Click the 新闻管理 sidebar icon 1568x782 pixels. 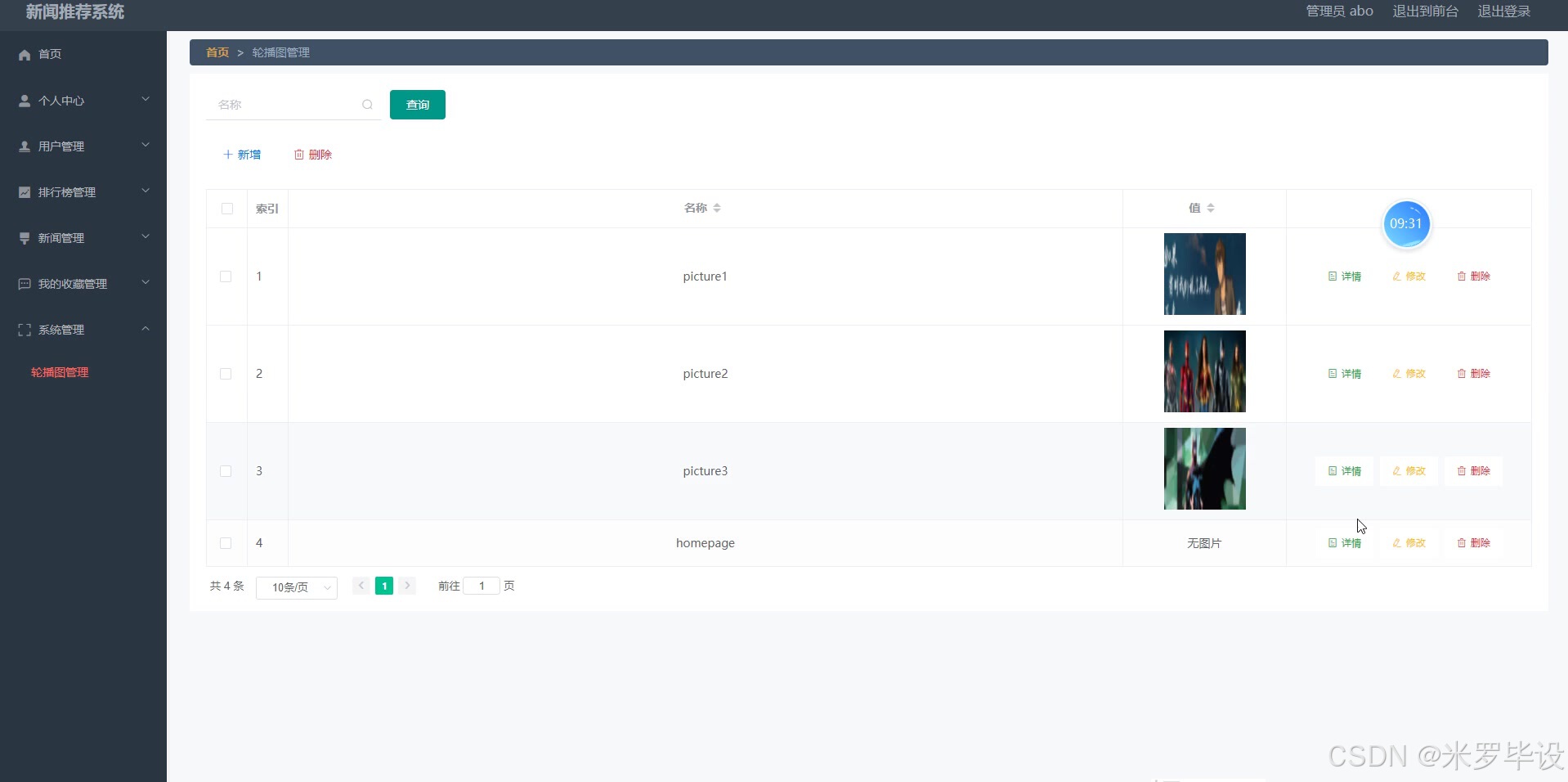(25, 238)
